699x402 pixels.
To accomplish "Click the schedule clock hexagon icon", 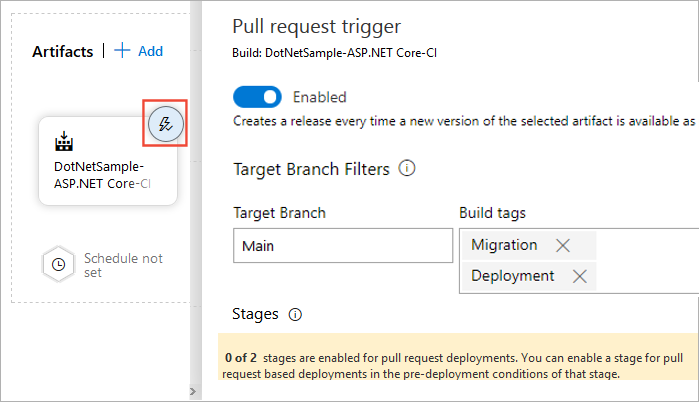I will [58, 265].
